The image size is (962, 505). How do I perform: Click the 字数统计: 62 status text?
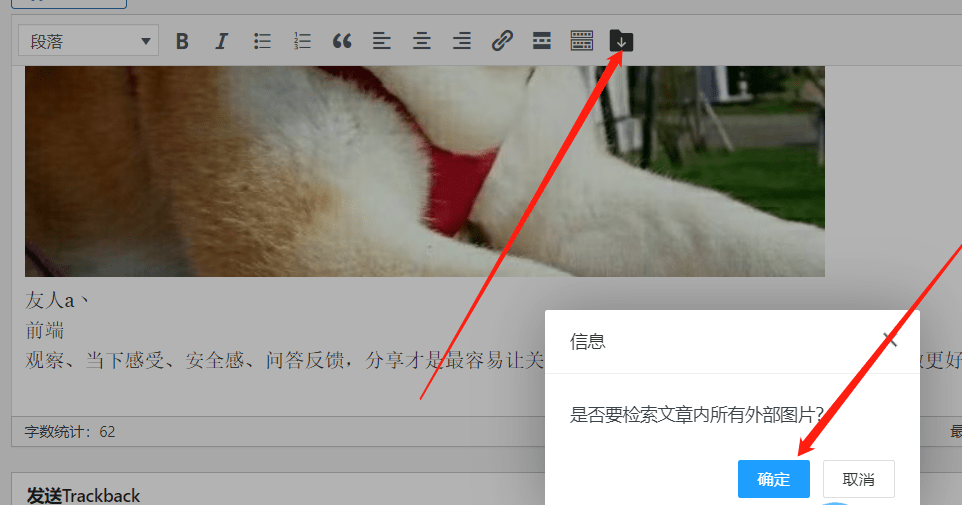(70, 431)
